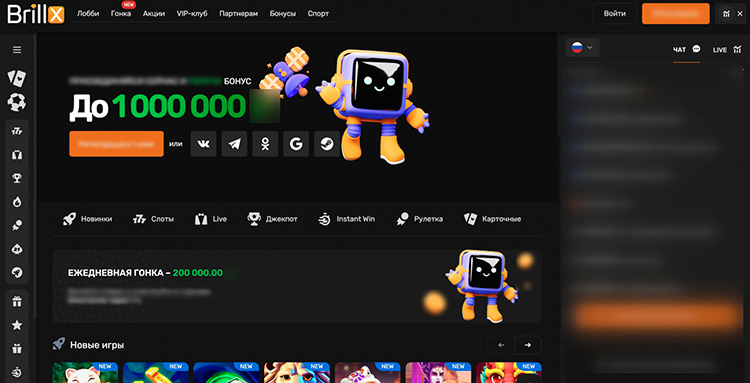Expand the Russian flag language dropdown
This screenshot has height=383, width=750.
[582, 48]
